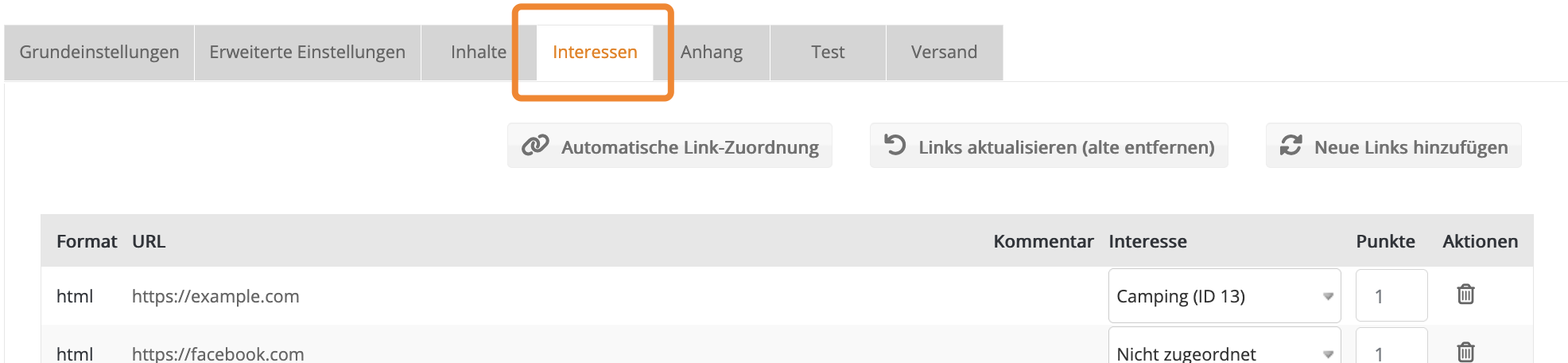Switch to the Grundeinstellungen tab
Image resolution: width=1568 pixels, height=363 pixels.
(99, 53)
